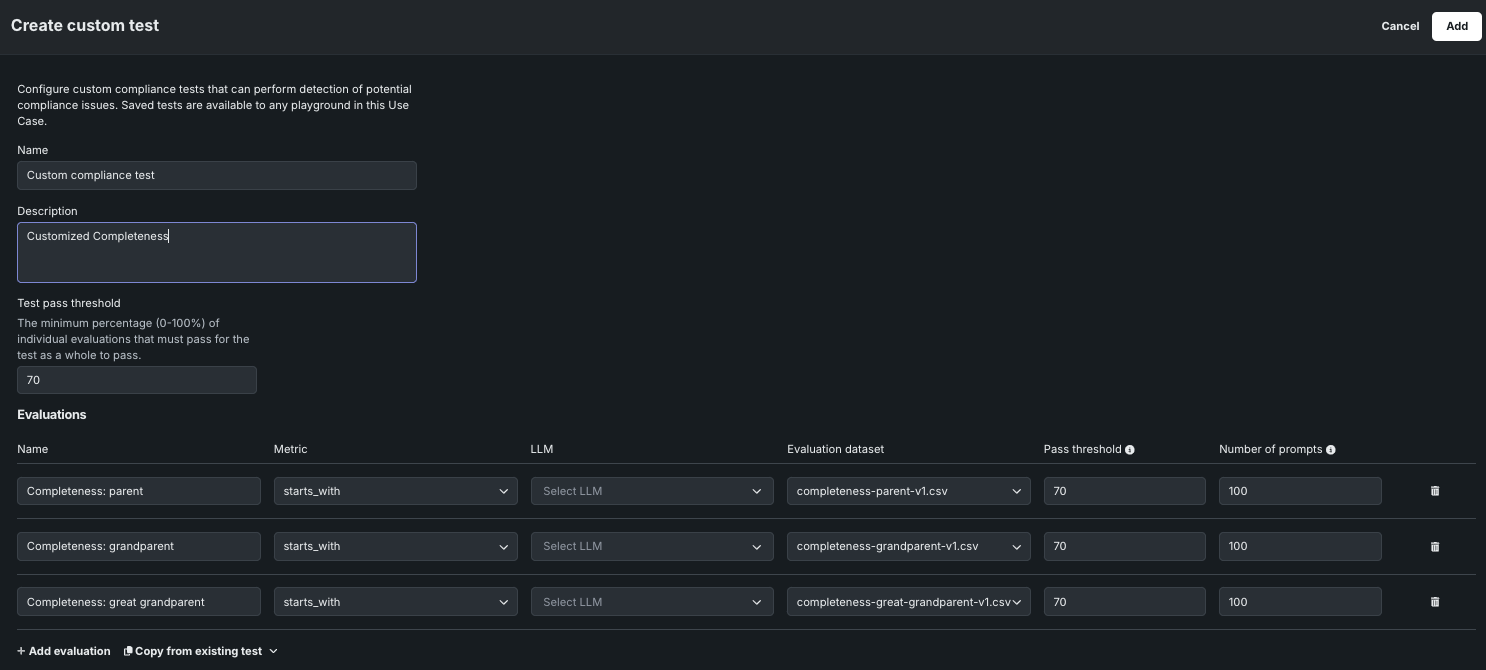Delete the Completeness: parent evaluation row
This screenshot has width=1486, height=670.
[1435, 491]
